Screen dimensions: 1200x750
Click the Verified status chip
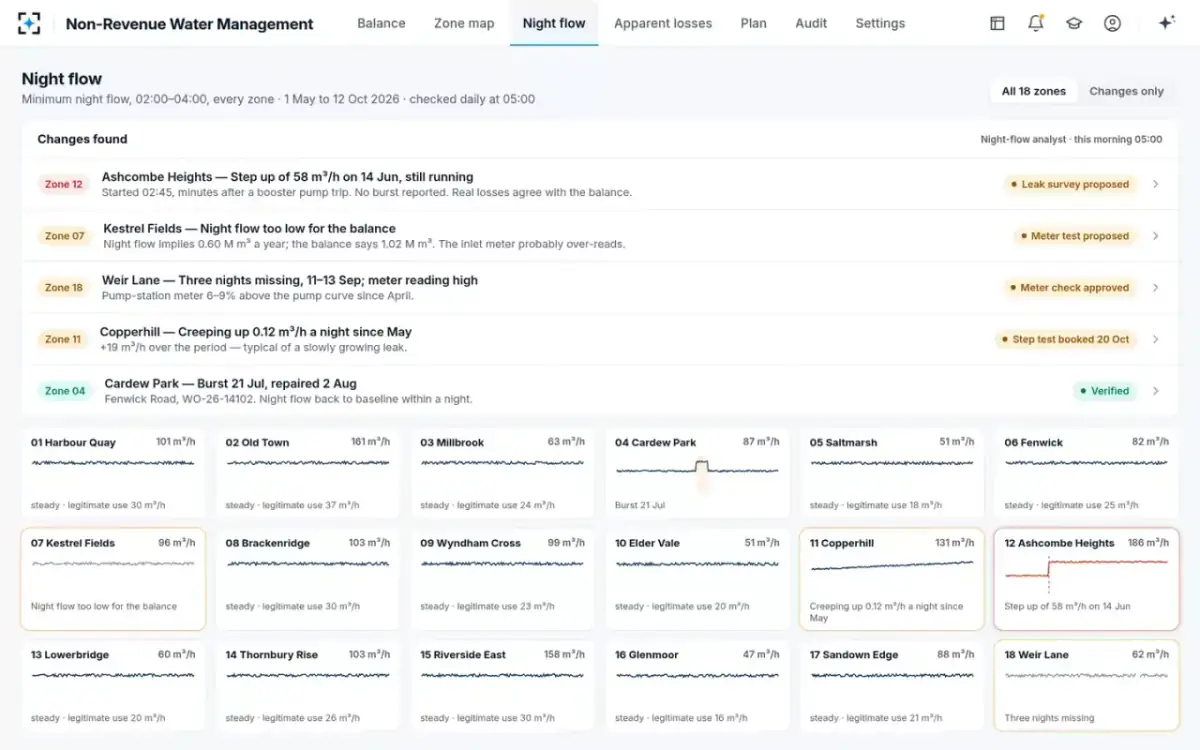[x=1105, y=391]
